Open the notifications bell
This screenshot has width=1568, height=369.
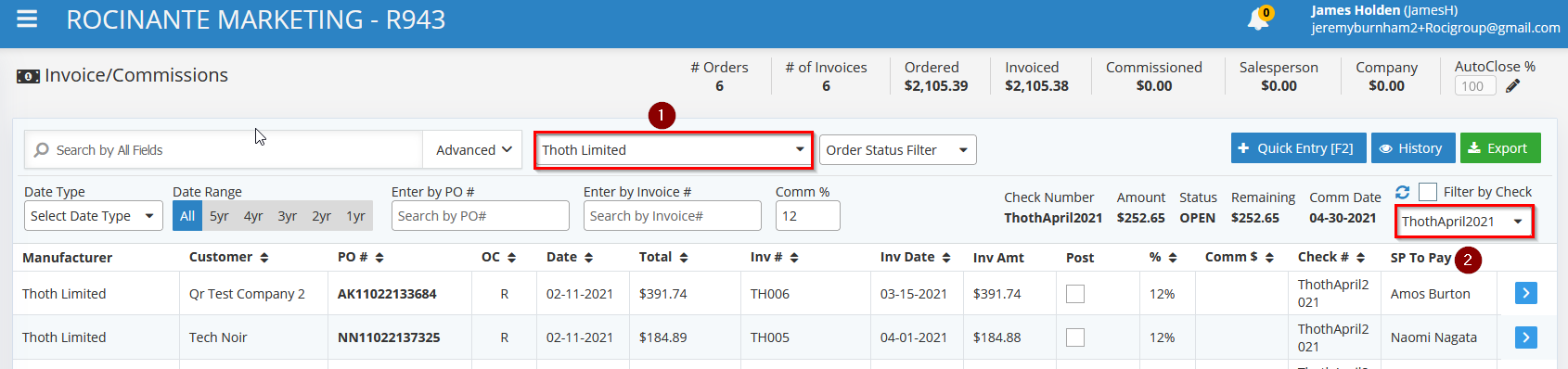[1259, 19]
